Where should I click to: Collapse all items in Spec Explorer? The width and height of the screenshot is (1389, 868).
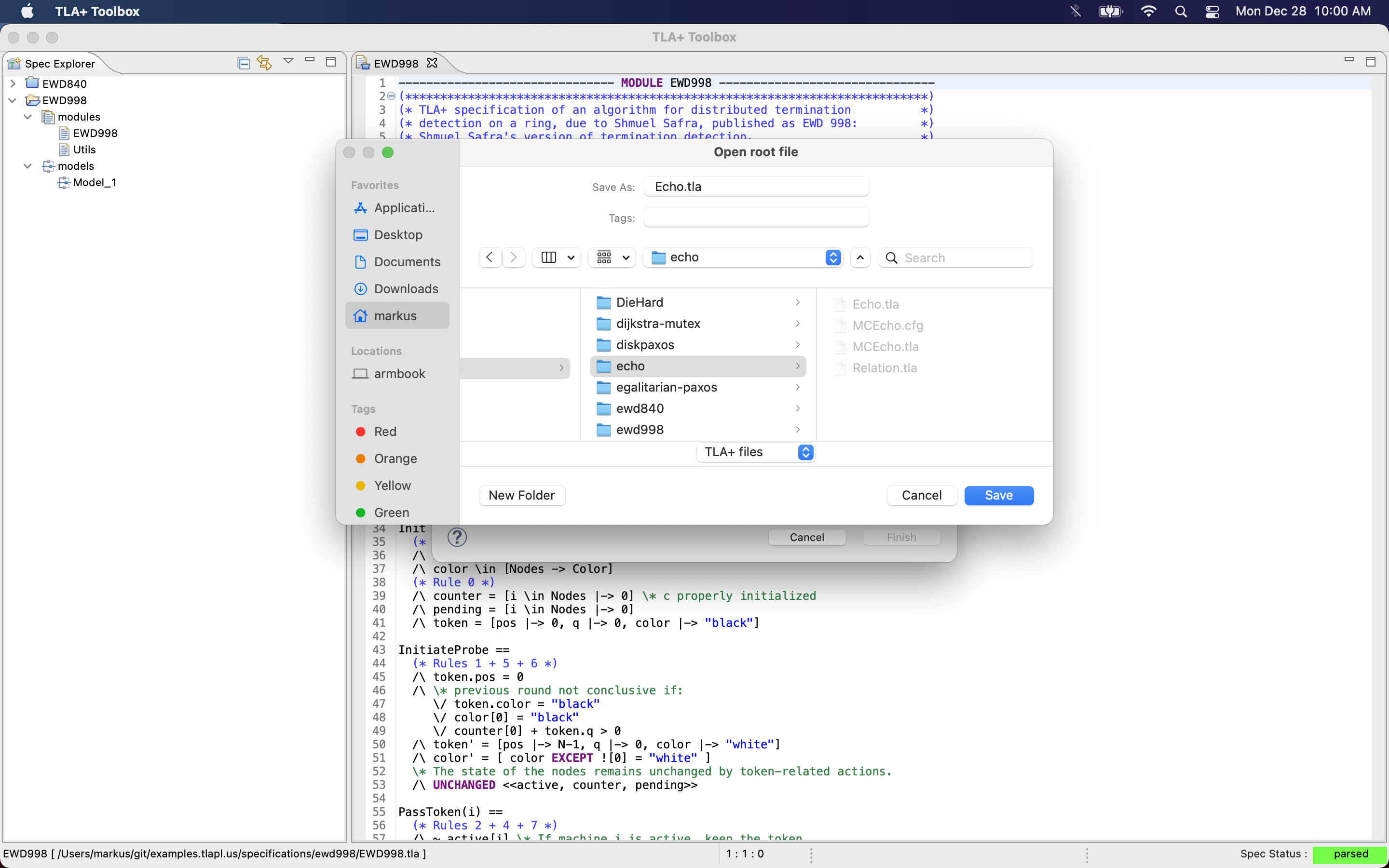point(244,63)
